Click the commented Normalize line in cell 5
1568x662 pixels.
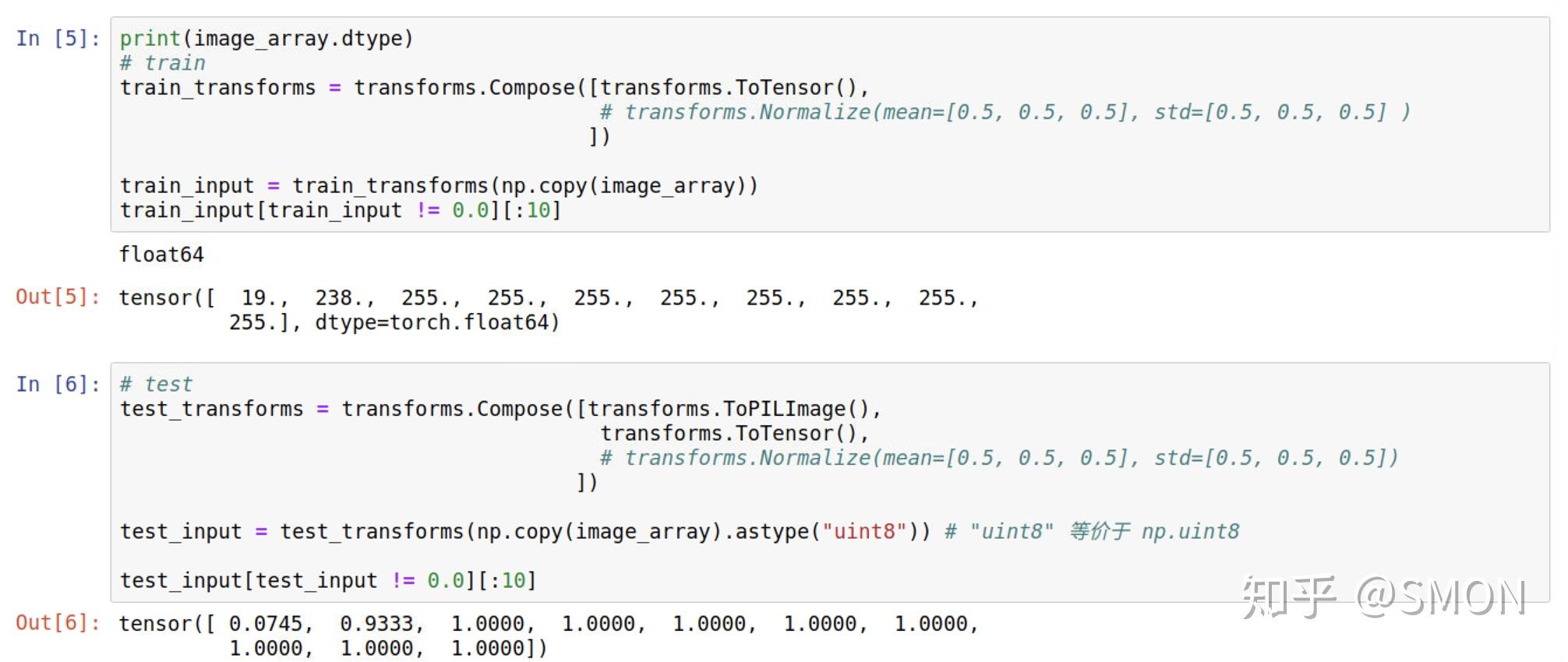[x=1005, y=112]
